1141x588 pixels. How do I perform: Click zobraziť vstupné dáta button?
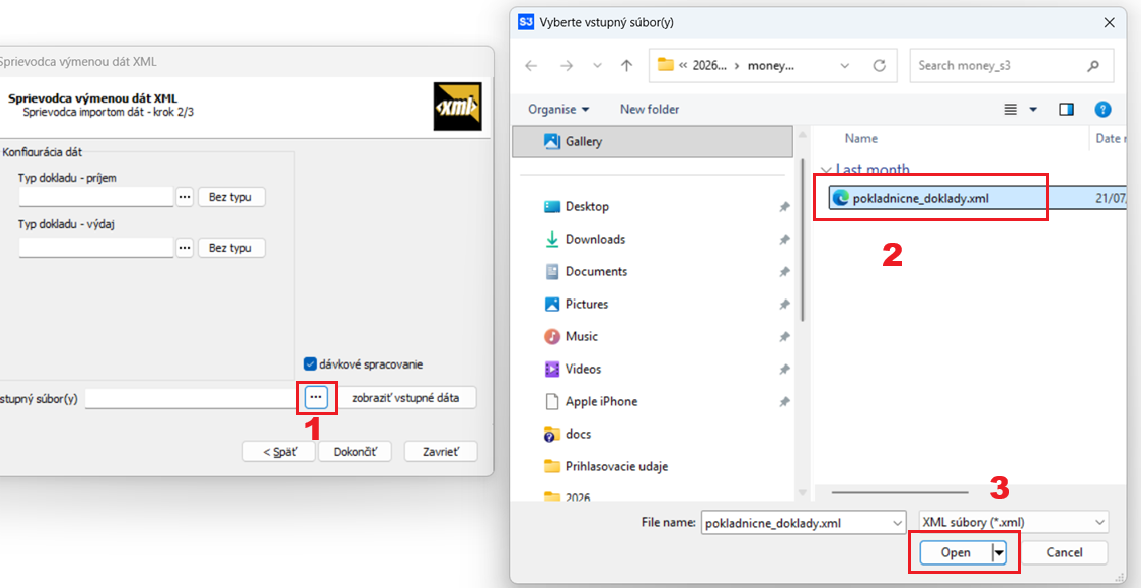click(406, 398)
